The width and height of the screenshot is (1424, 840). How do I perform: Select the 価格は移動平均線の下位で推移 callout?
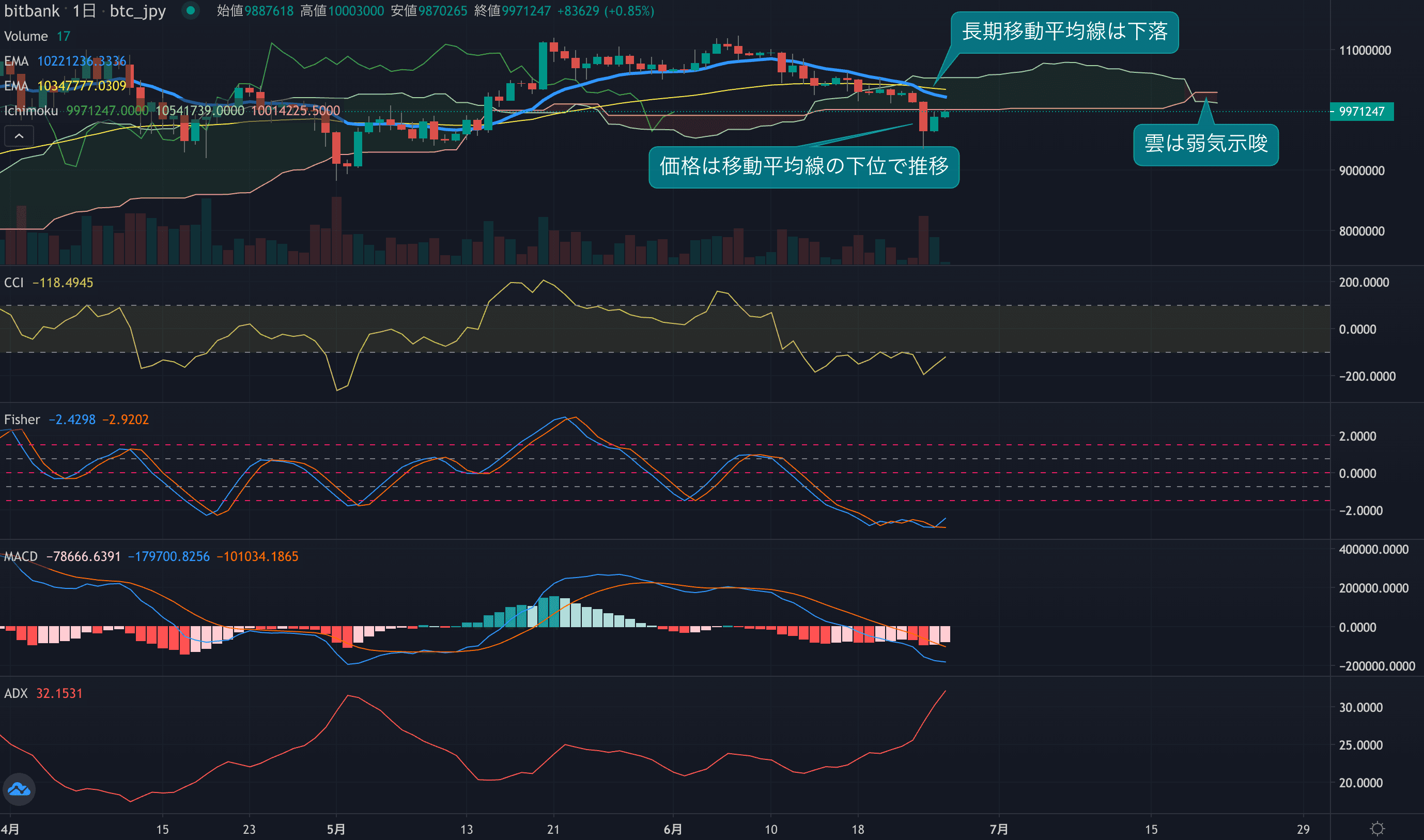pyautogui.click(x=803, y=166)
